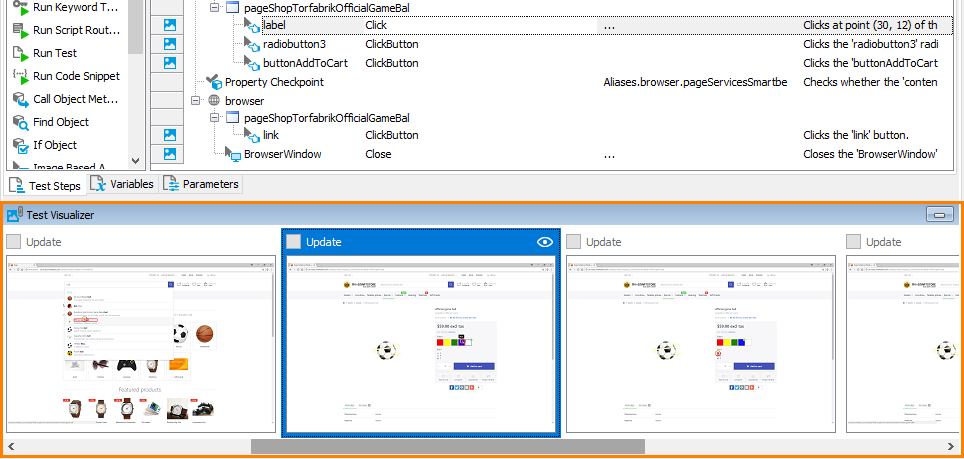Viewport: 964px width, 459px height.
Task: Click the Visualizer scrollbar left arrow
Action: (x=10, y=446)
